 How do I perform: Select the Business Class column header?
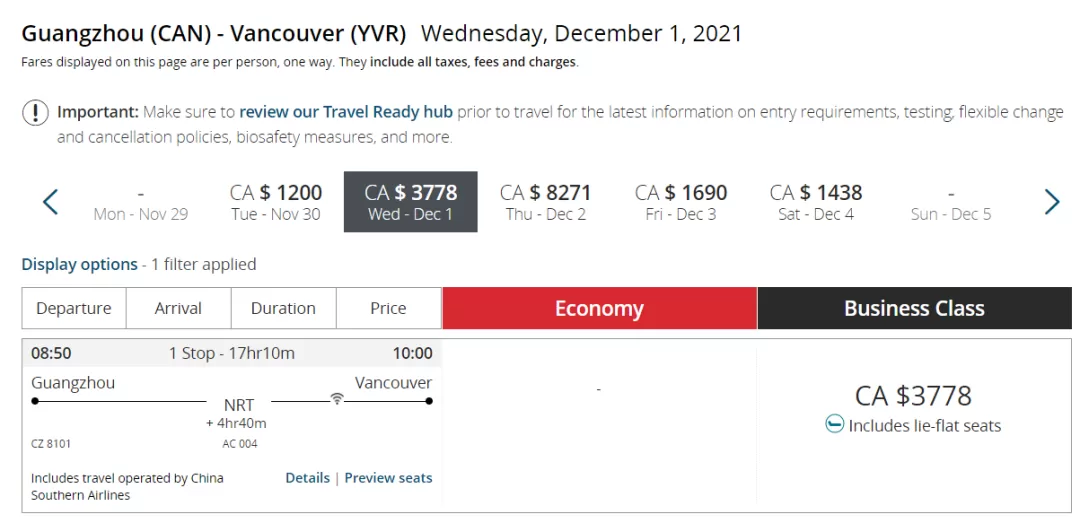click(915, 308)
